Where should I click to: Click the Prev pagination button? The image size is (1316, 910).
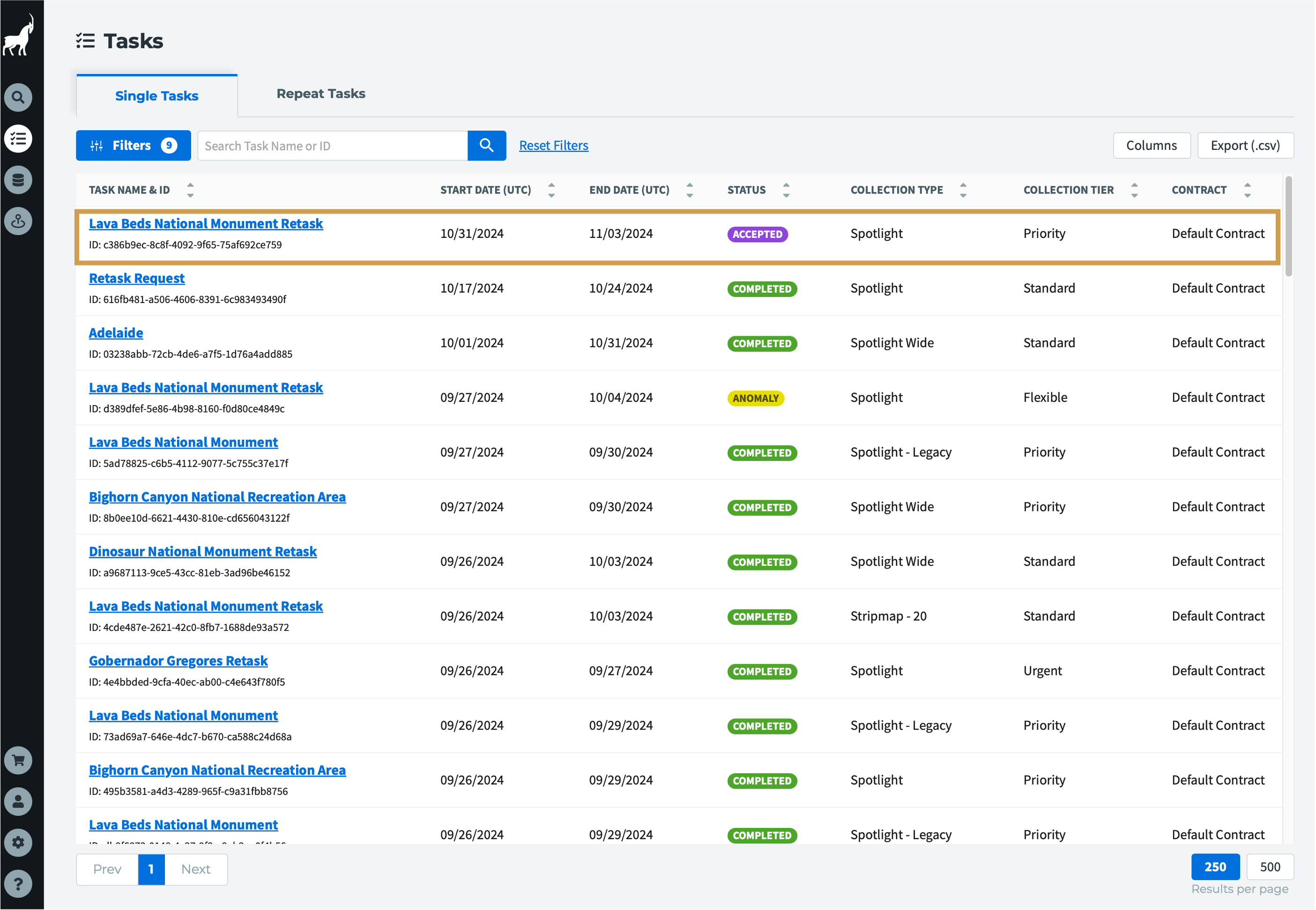click(107, 870)
